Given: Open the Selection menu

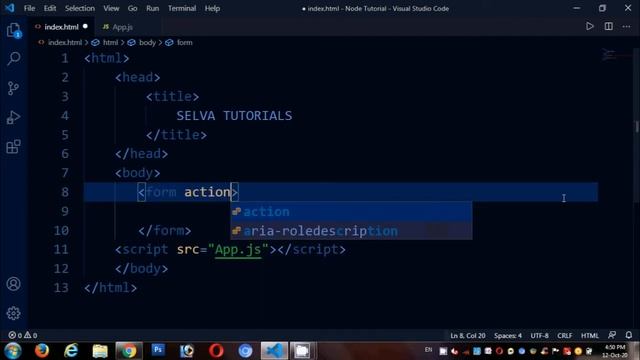Looking at the screenshot, I should click(x=80, y=8).
